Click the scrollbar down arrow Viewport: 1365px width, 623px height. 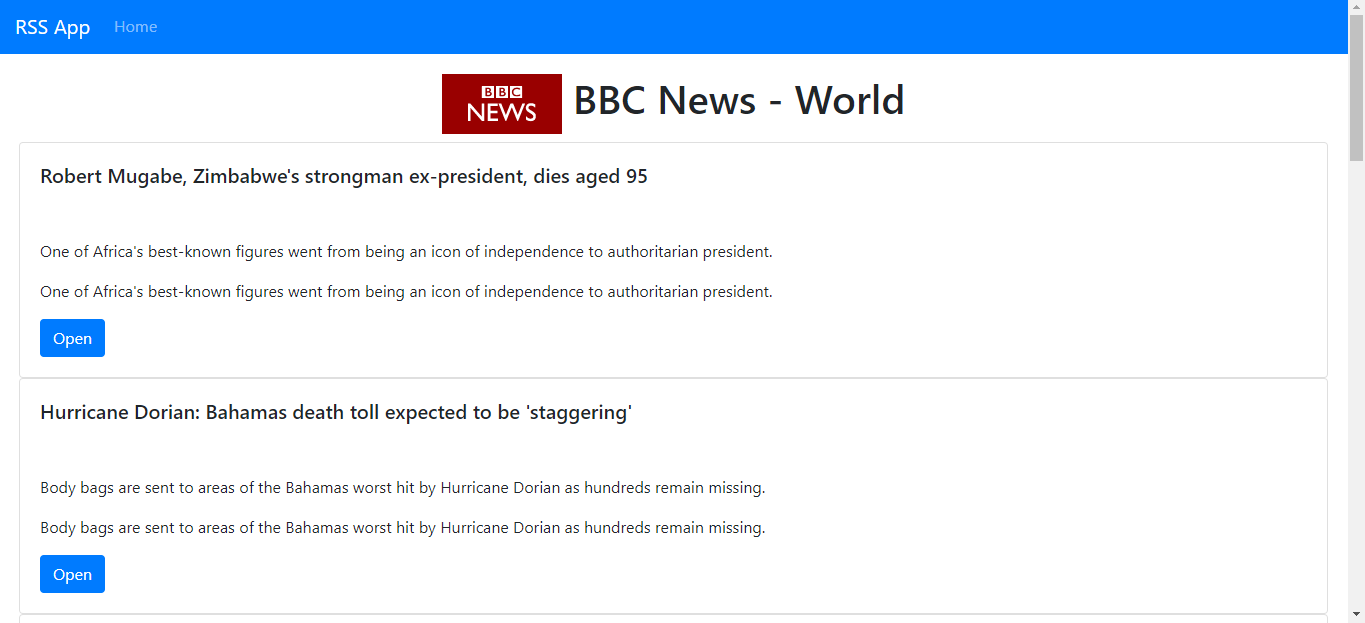[1356, 614]
